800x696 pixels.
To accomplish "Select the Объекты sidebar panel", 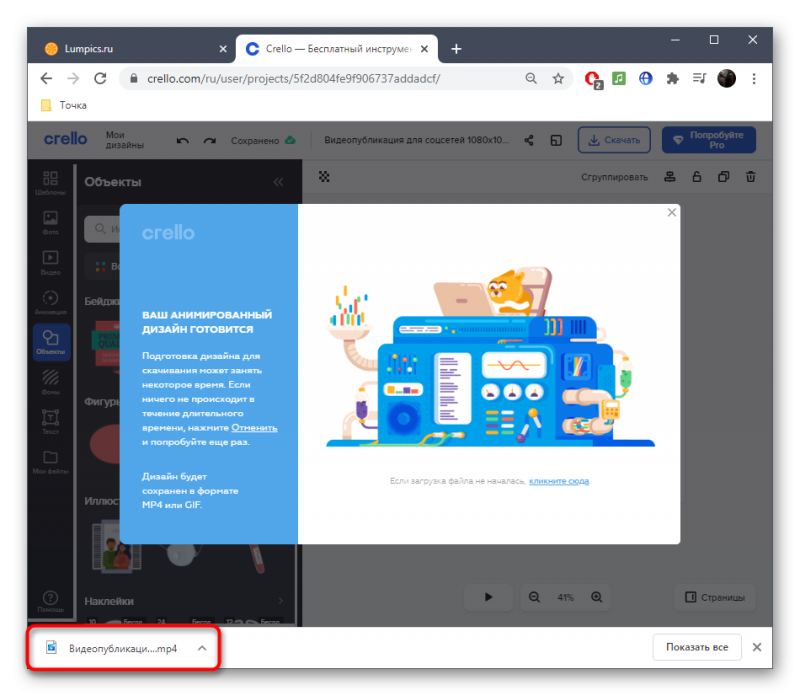I will [51, 342].
